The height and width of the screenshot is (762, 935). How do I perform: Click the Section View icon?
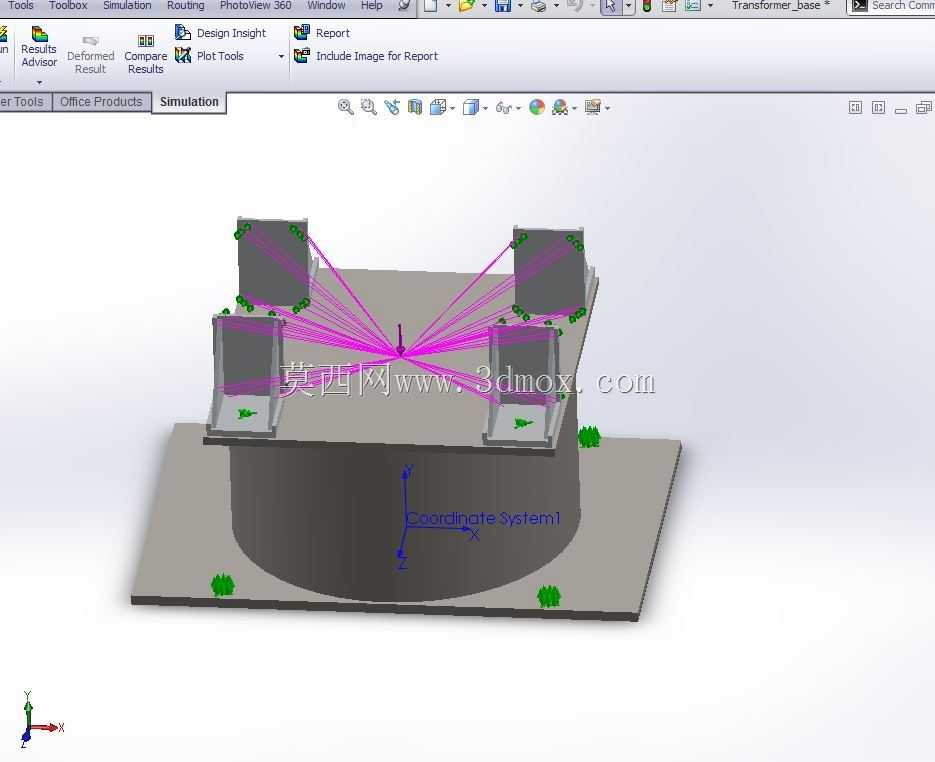click(415, 107)
